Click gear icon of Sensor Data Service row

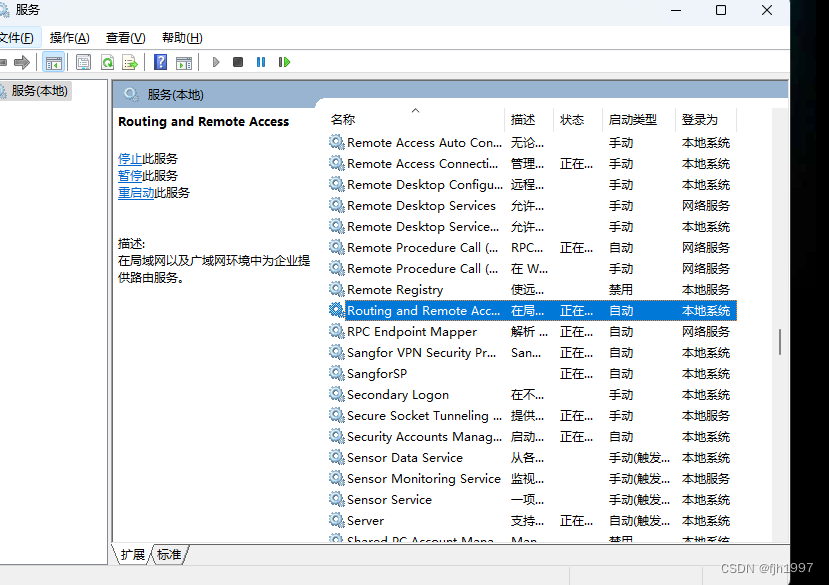click(x=336, y=457)
